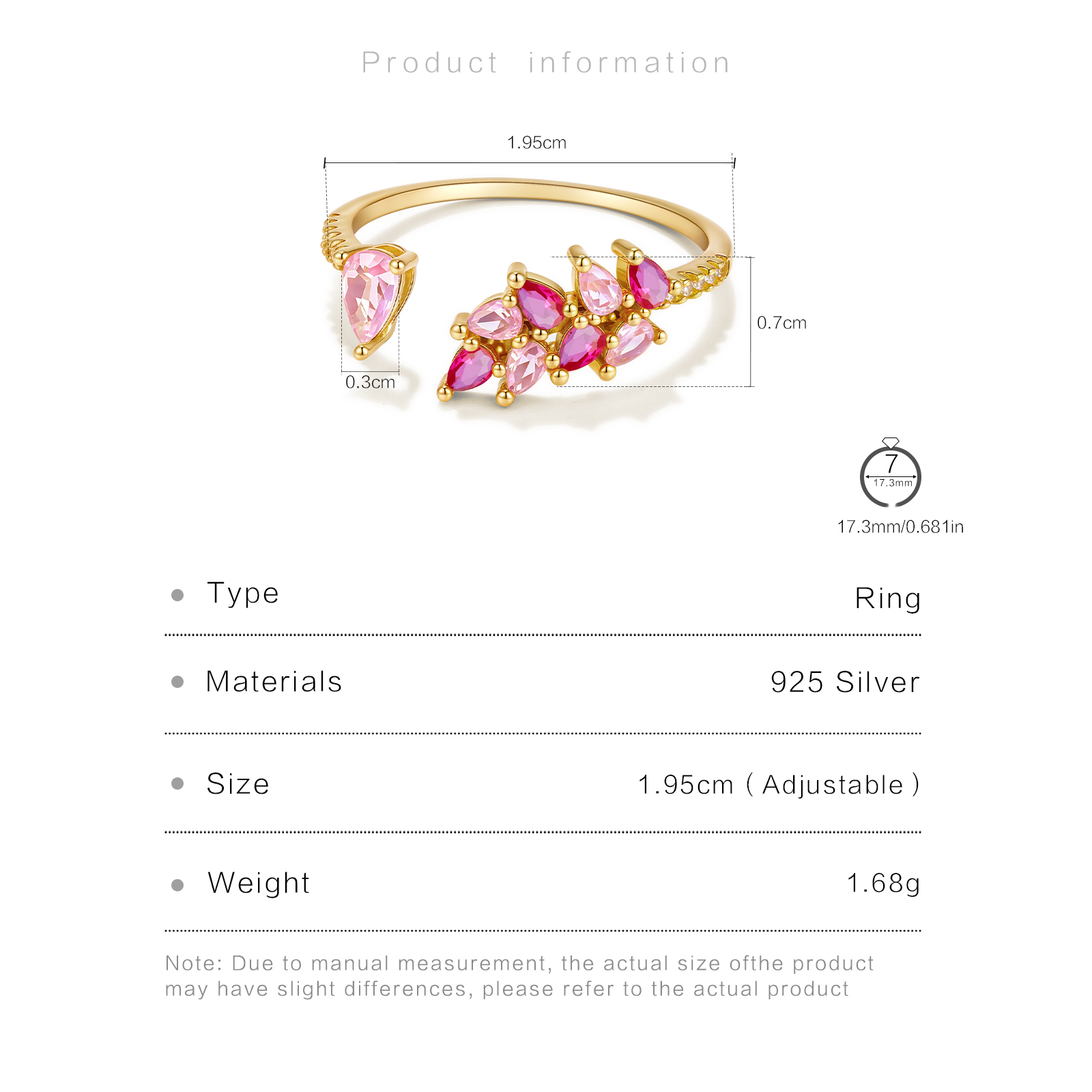Click the 17.3mm/0.681in size caption
Screen dimensions: 1092x1092
tap(900, 527)
